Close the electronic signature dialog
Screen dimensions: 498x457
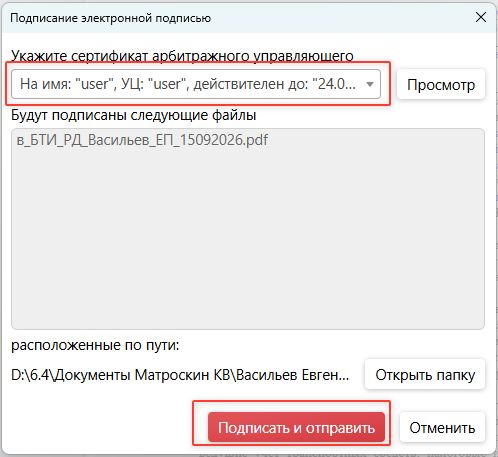(481, 17)
